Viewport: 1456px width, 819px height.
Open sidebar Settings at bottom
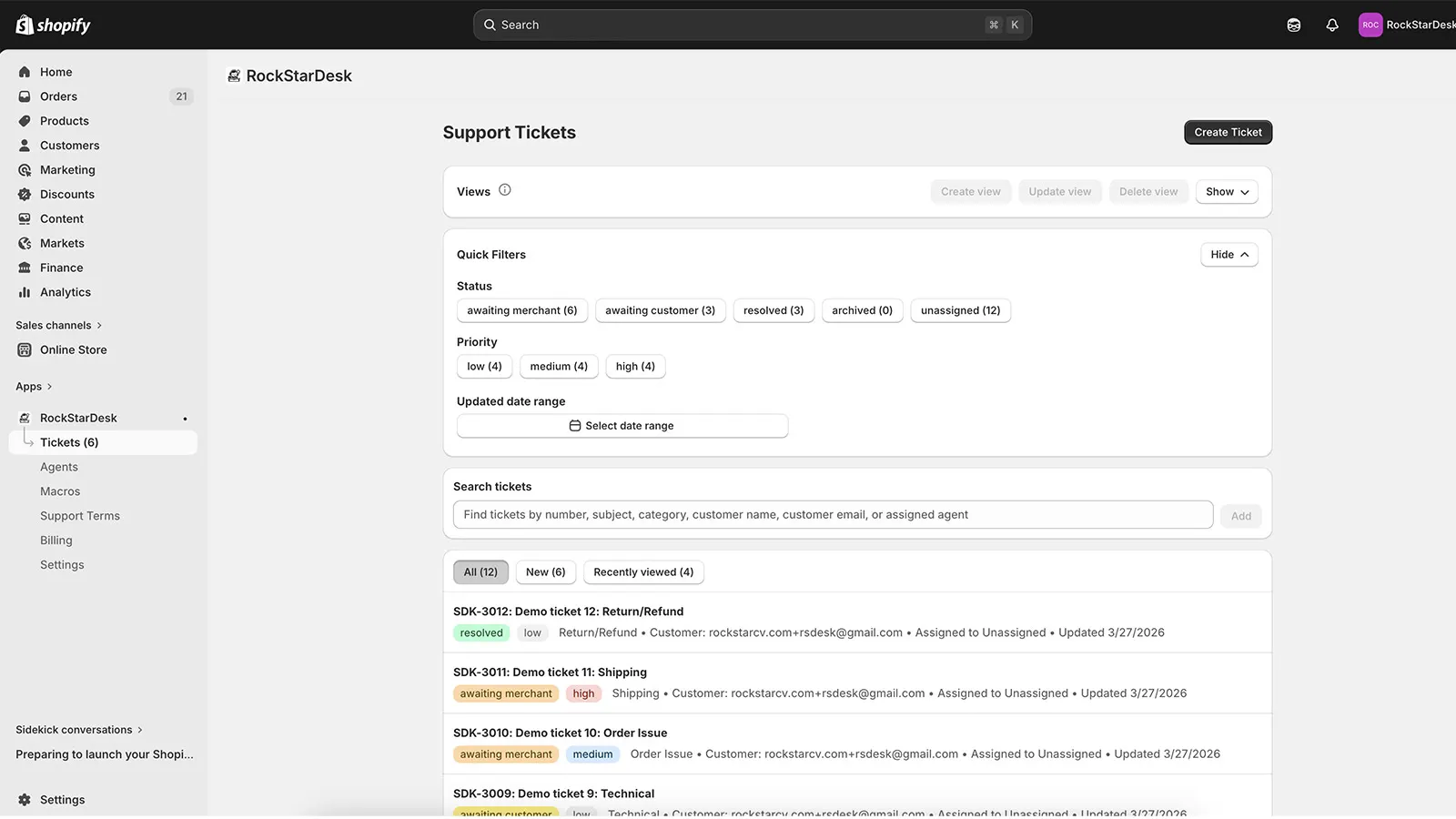[62, 800]
